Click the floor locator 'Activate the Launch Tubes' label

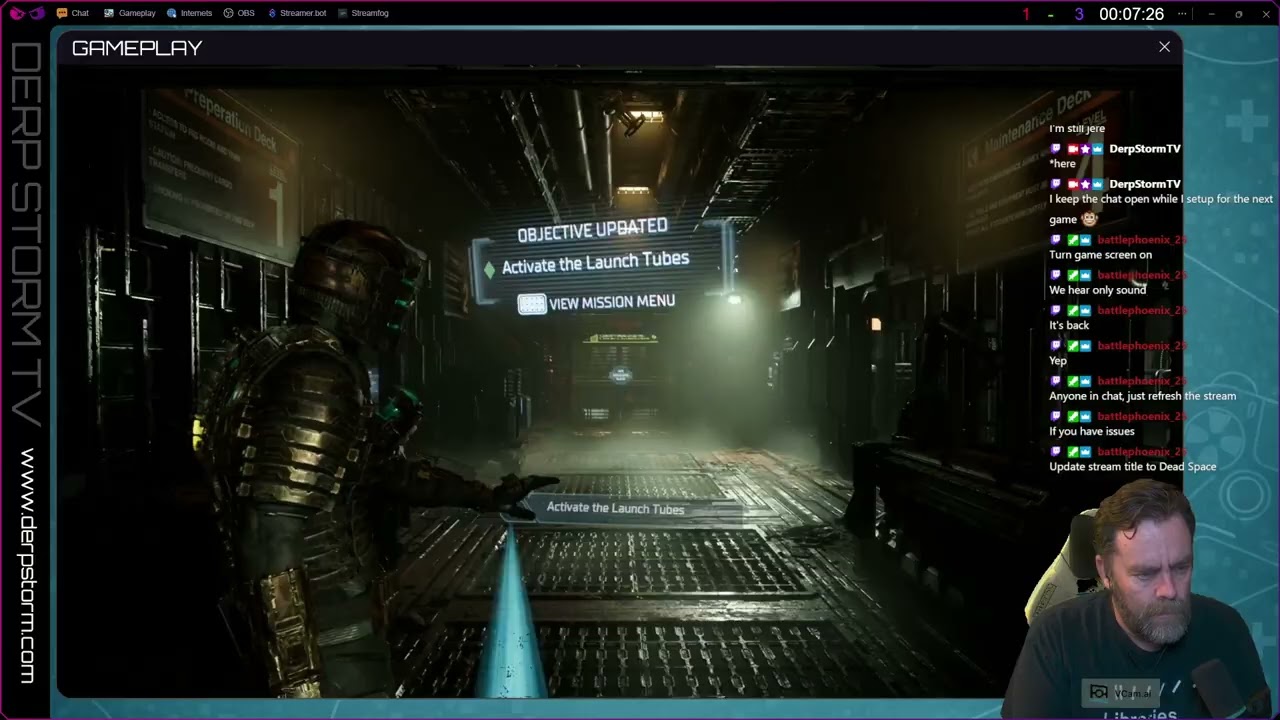coord(616,508)
